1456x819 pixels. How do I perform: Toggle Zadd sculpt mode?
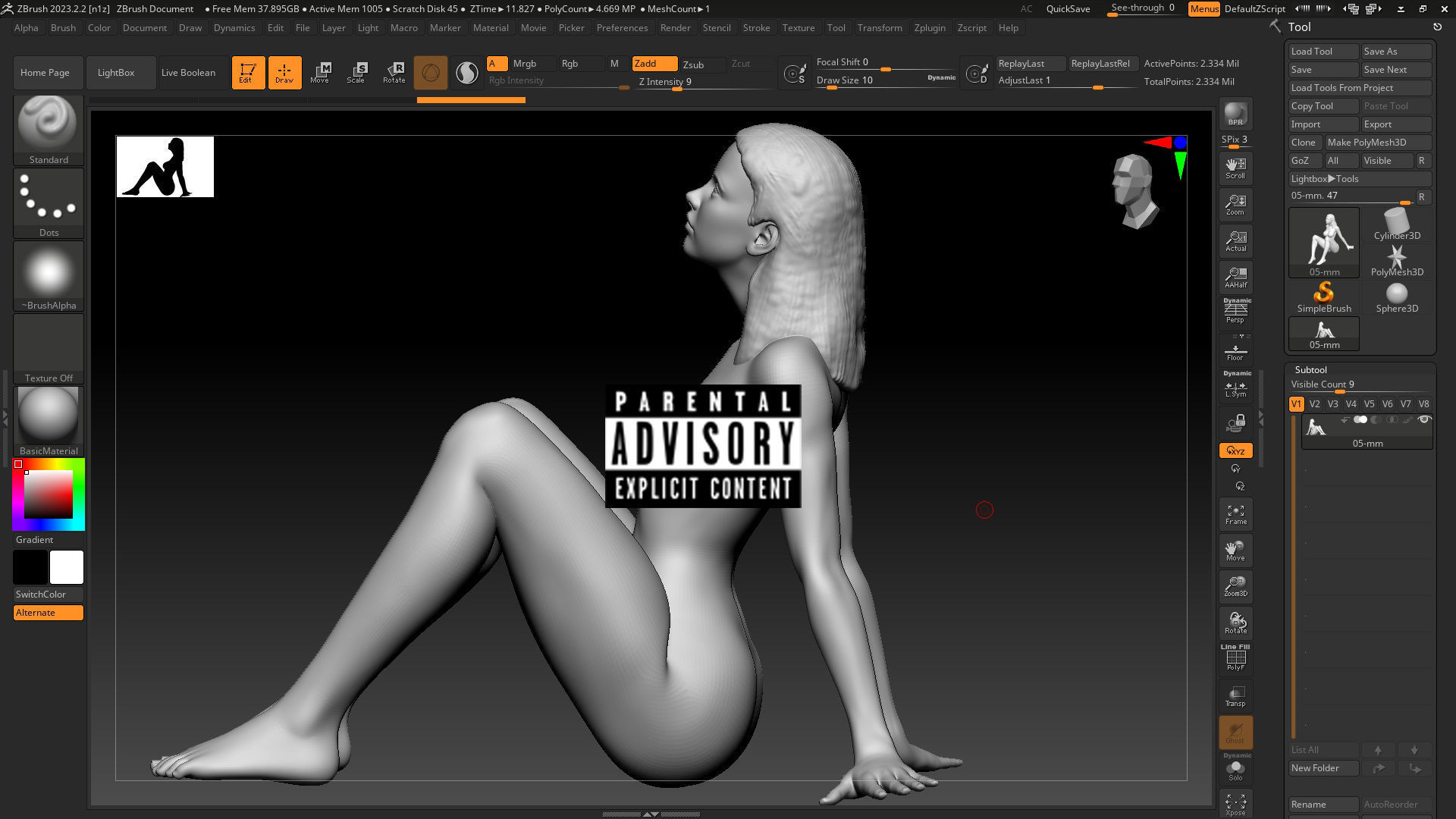(654, 64)
